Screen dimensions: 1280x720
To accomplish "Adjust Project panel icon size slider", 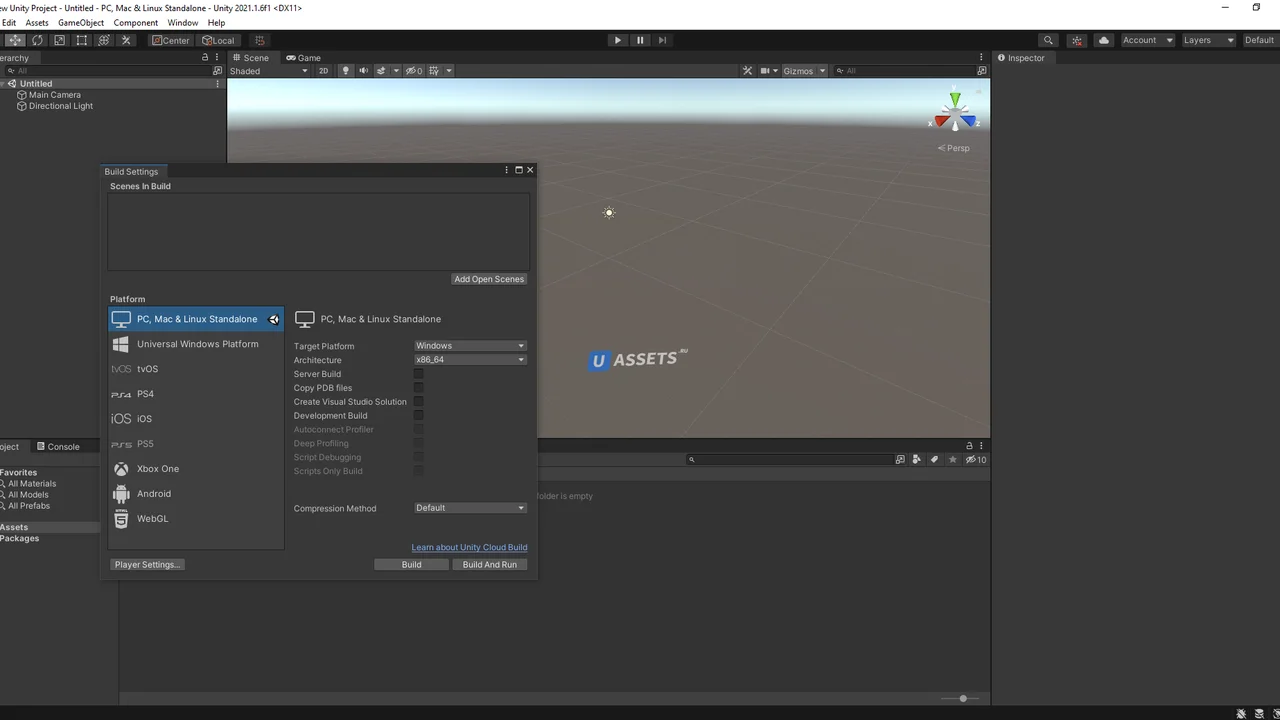I will tap(962, 698).
